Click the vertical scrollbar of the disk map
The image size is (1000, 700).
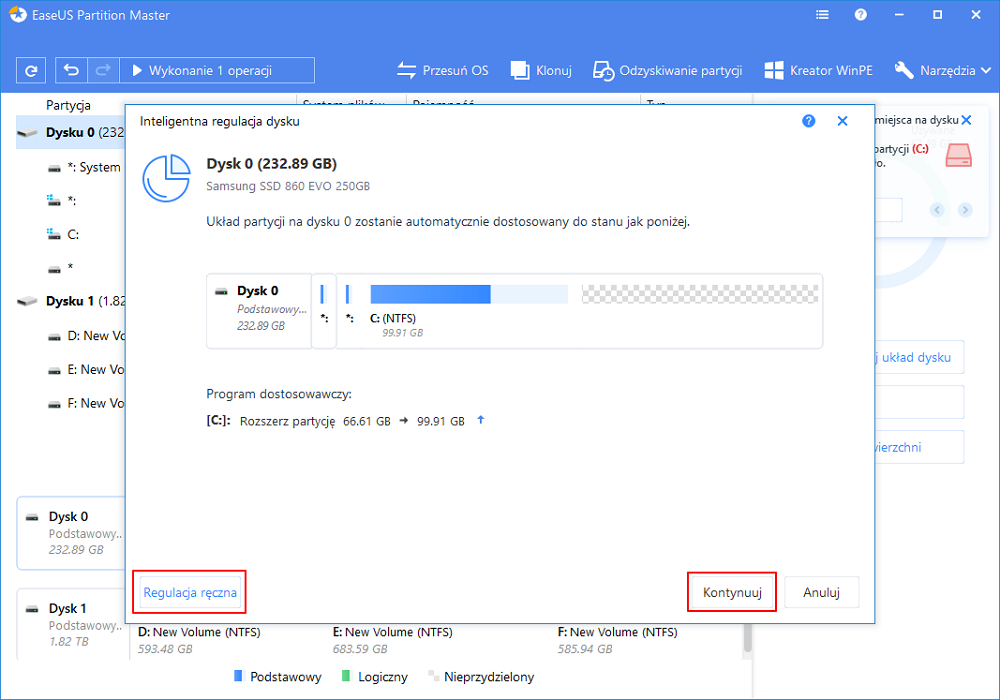[x=747, y=638]
